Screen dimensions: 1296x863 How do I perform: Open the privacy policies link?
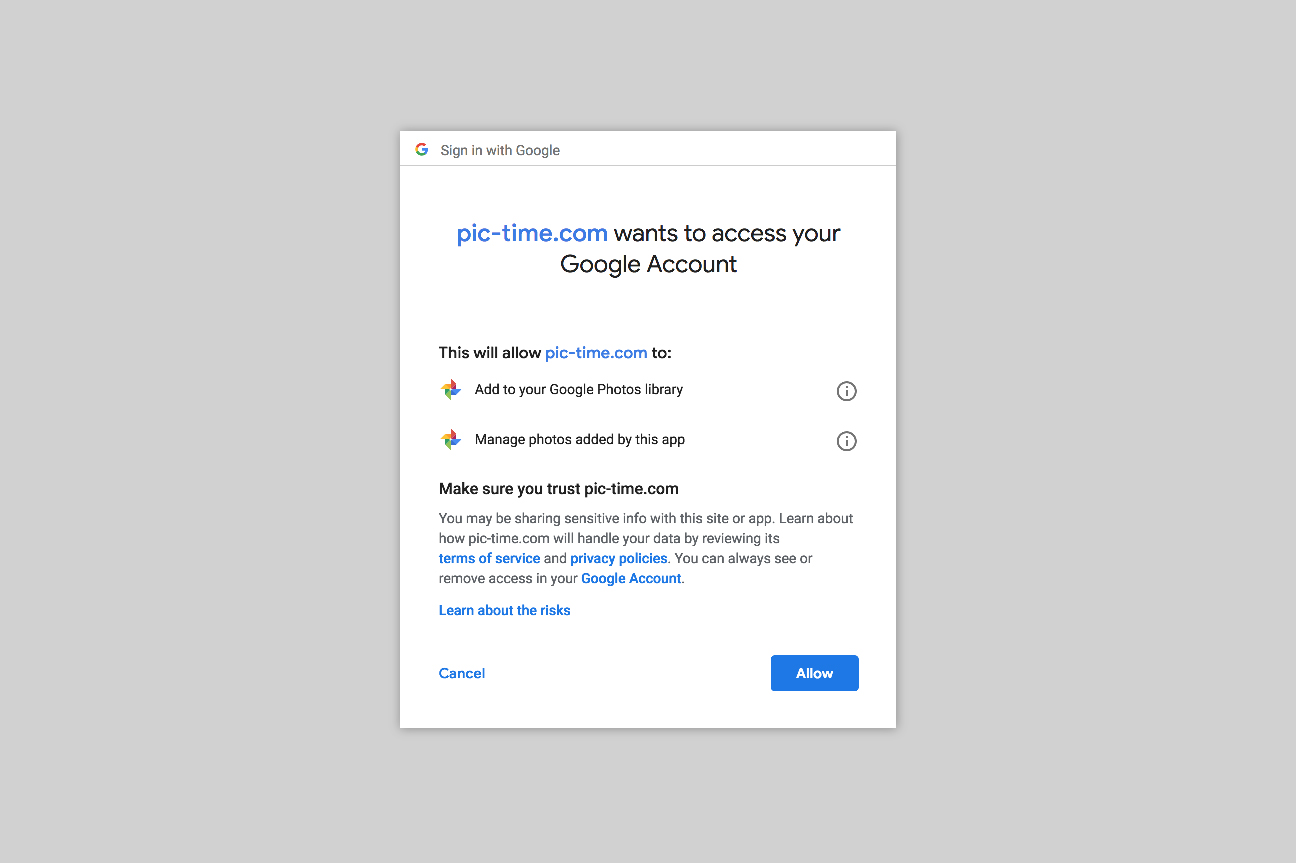point(618,558)
